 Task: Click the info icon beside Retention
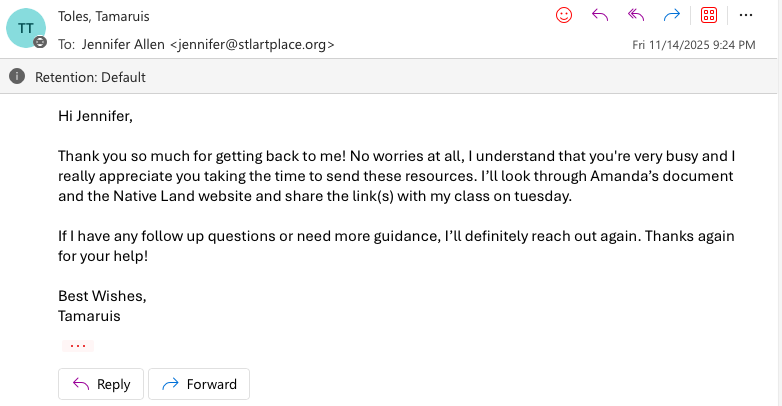pyautogui.click(x=18, y=77)
